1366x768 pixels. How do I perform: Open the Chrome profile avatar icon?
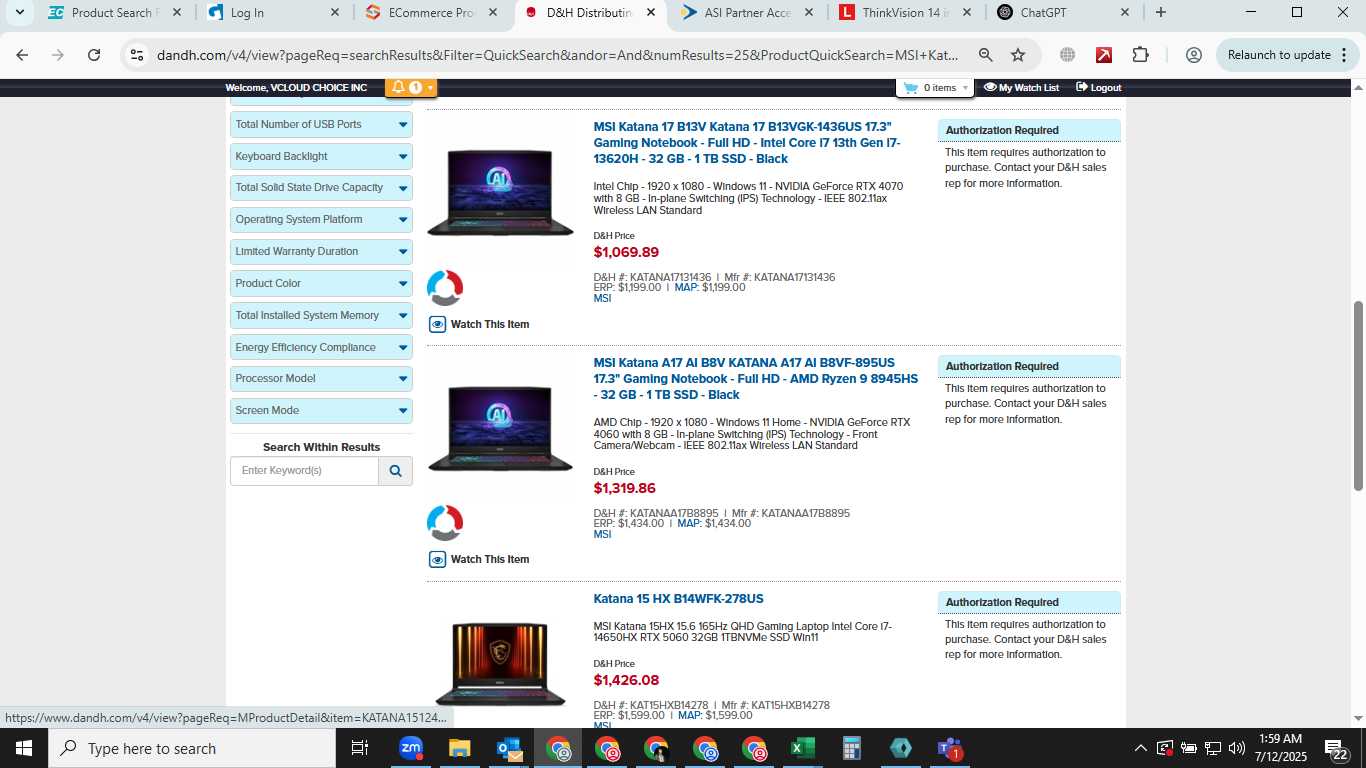(x=1193, y=55)
